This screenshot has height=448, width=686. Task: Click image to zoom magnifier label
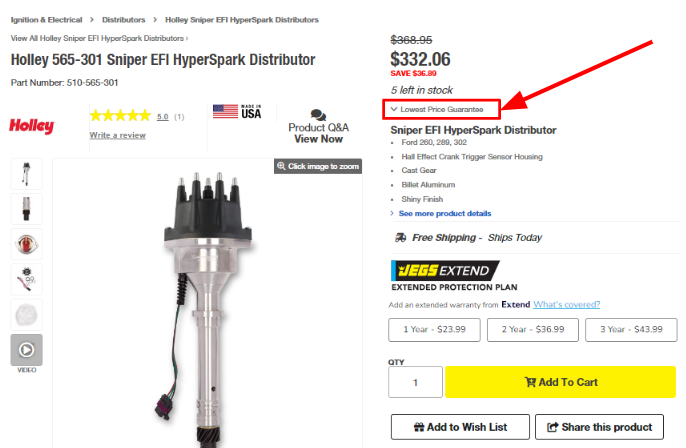click(x=317, y=166)
